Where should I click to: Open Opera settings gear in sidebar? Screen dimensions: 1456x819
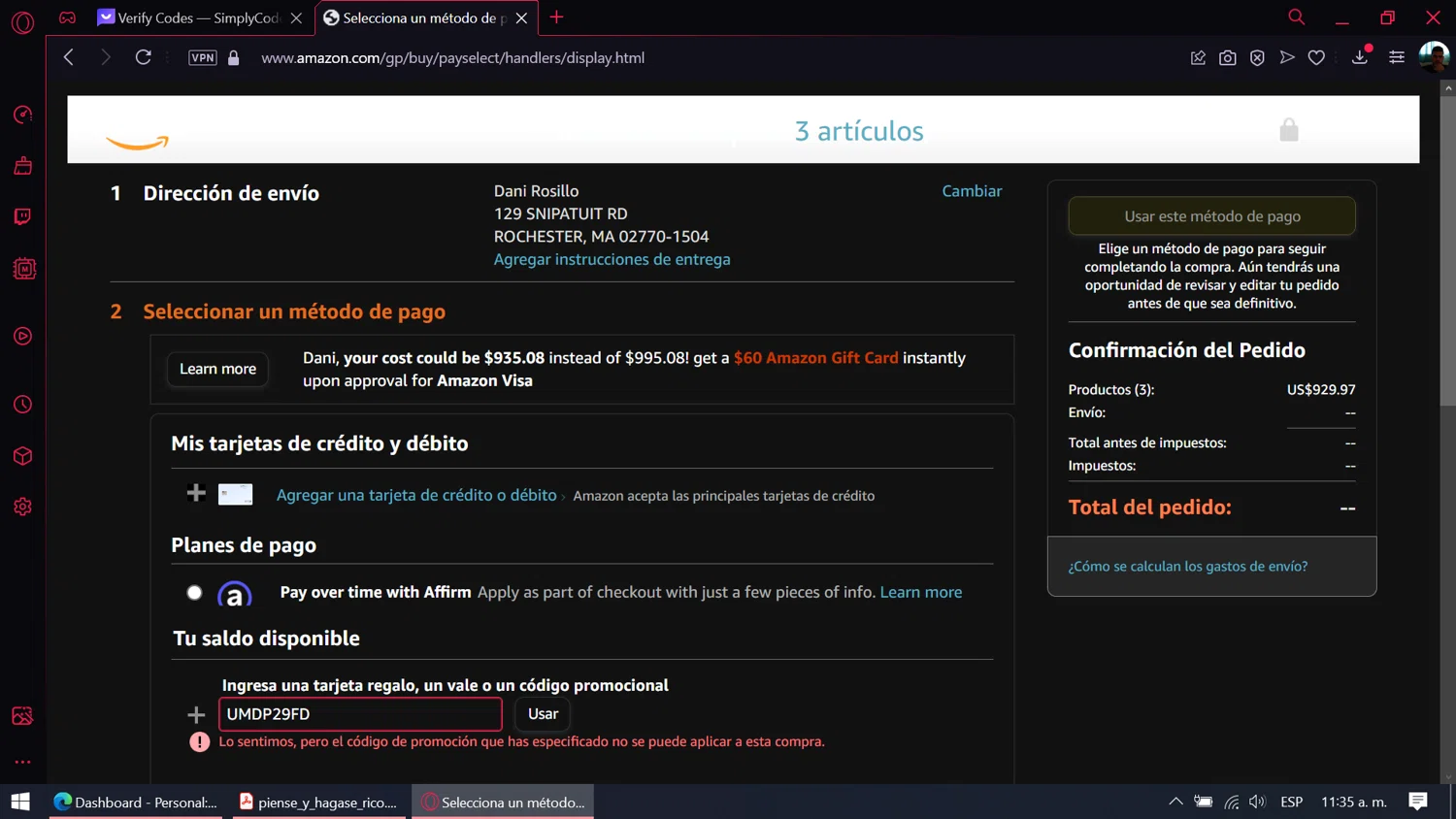click(22, 507)
